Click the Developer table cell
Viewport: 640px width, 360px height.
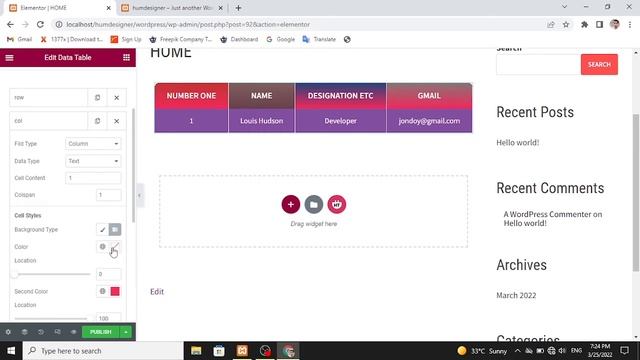click(x=340, y=121)
